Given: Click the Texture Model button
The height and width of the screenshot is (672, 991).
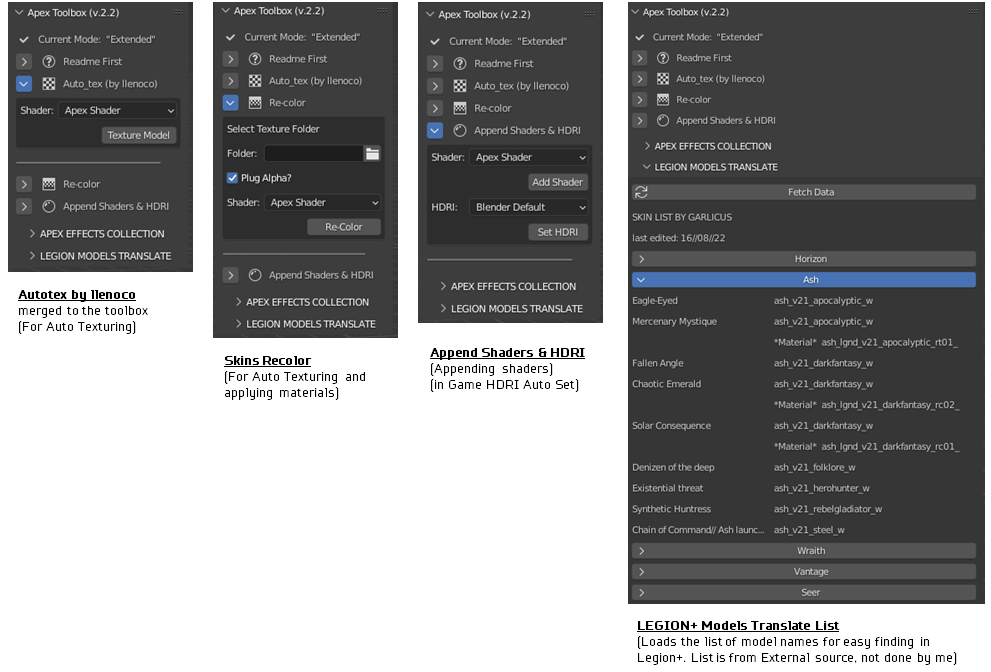Looking at the screenshot, I should pos(138,135).
